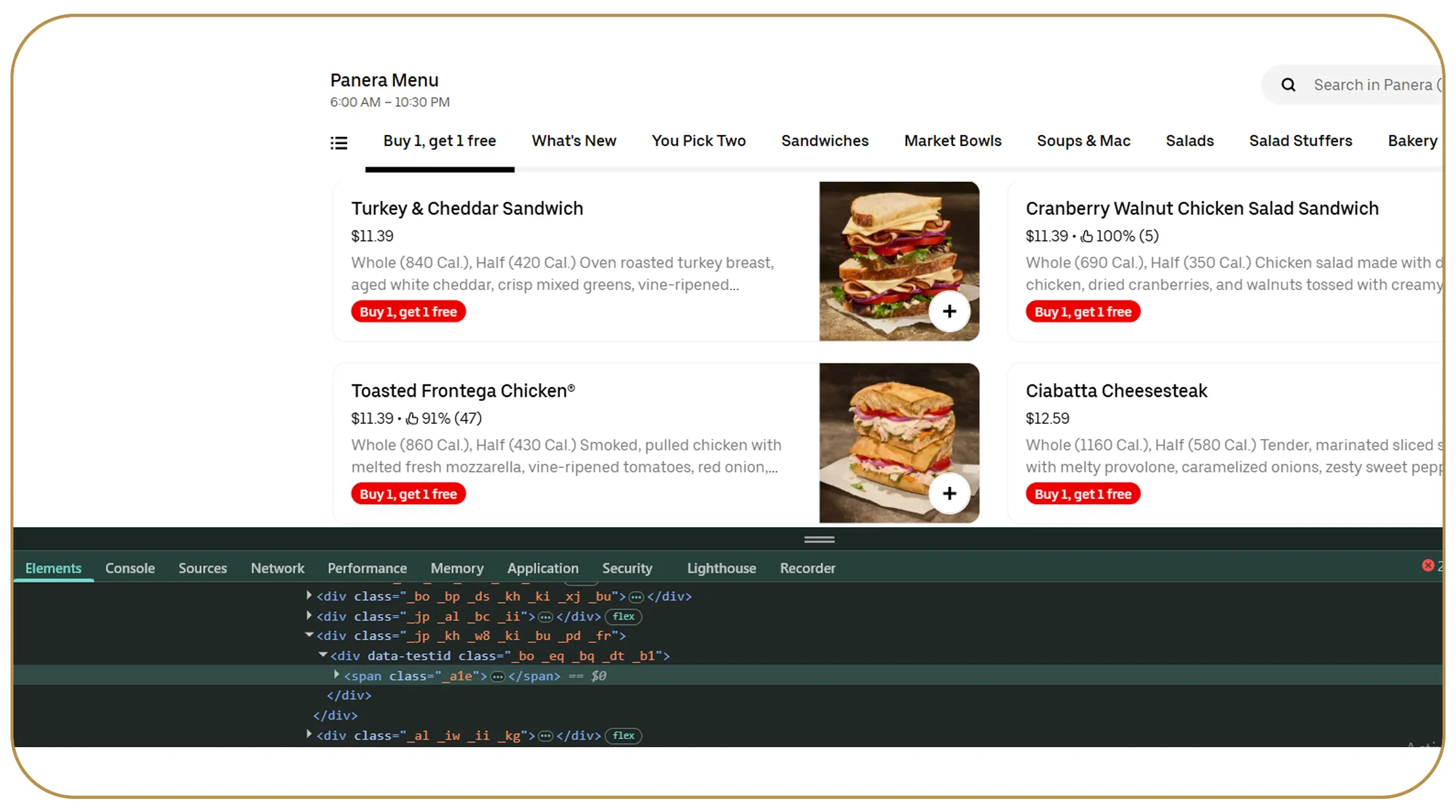Viewport: 1456px width, 812px height.
Task: Click the DevTools panel resize handle
Action: pyautogui.click(x=819, y=540)
